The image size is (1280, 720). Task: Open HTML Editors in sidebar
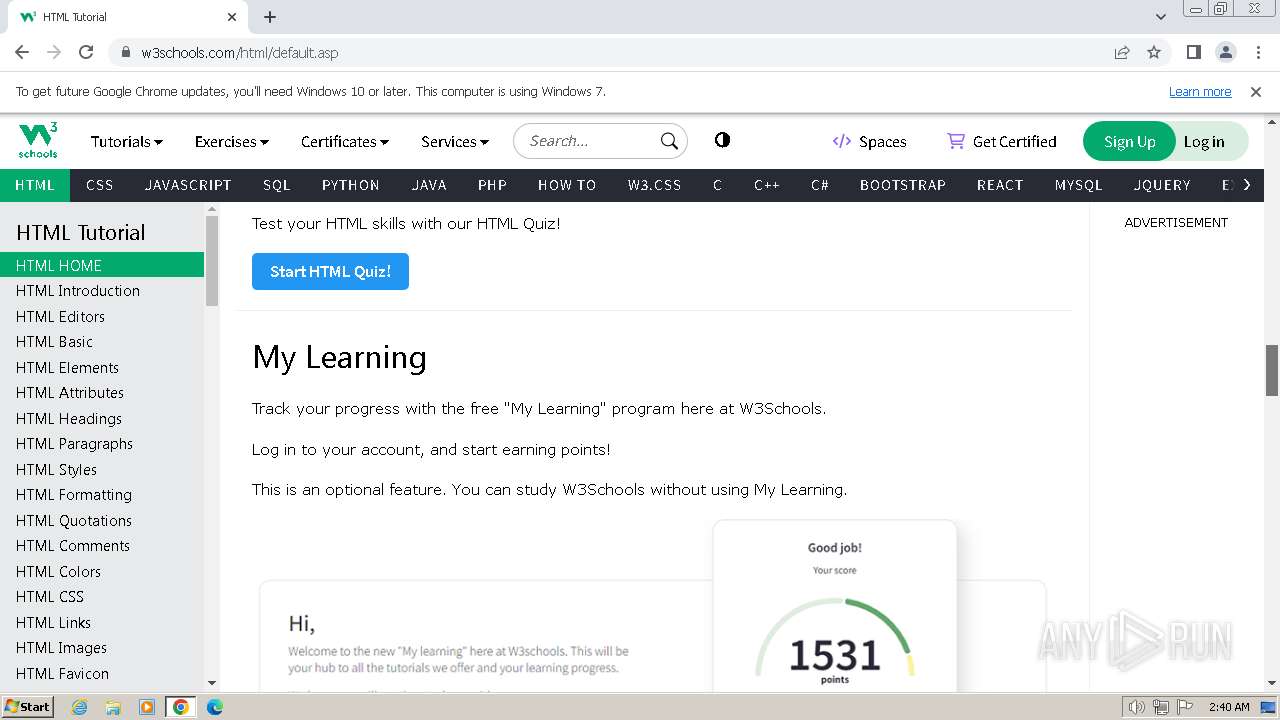point(102,316)
